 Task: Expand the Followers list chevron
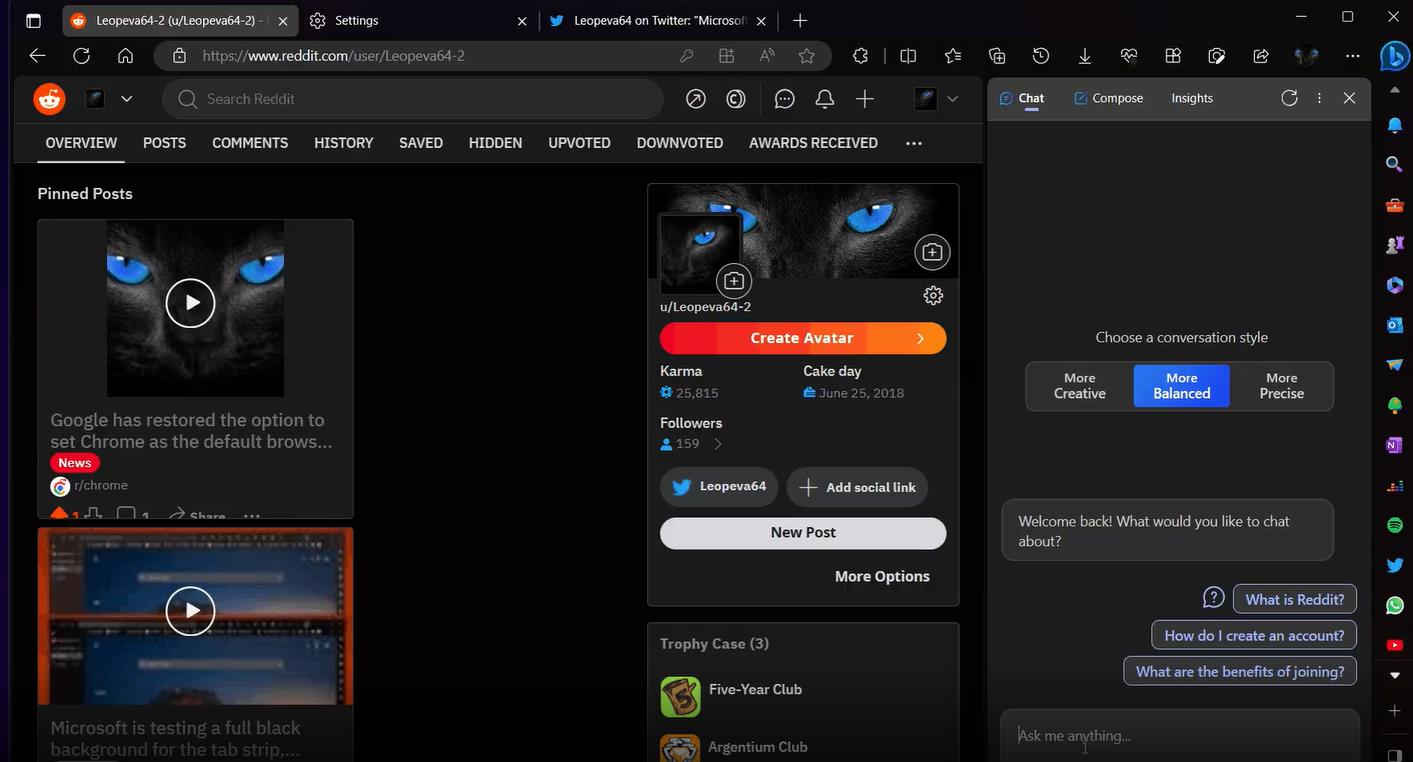[x=717, y=444]
